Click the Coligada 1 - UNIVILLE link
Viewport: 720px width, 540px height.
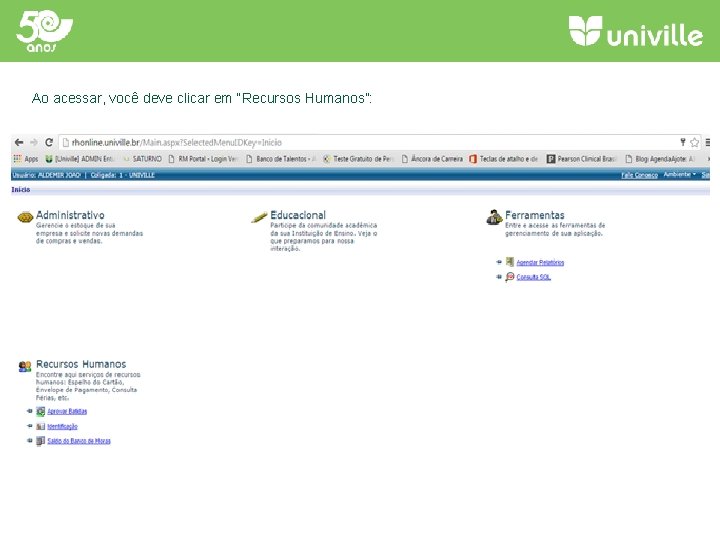click(123, 175)
